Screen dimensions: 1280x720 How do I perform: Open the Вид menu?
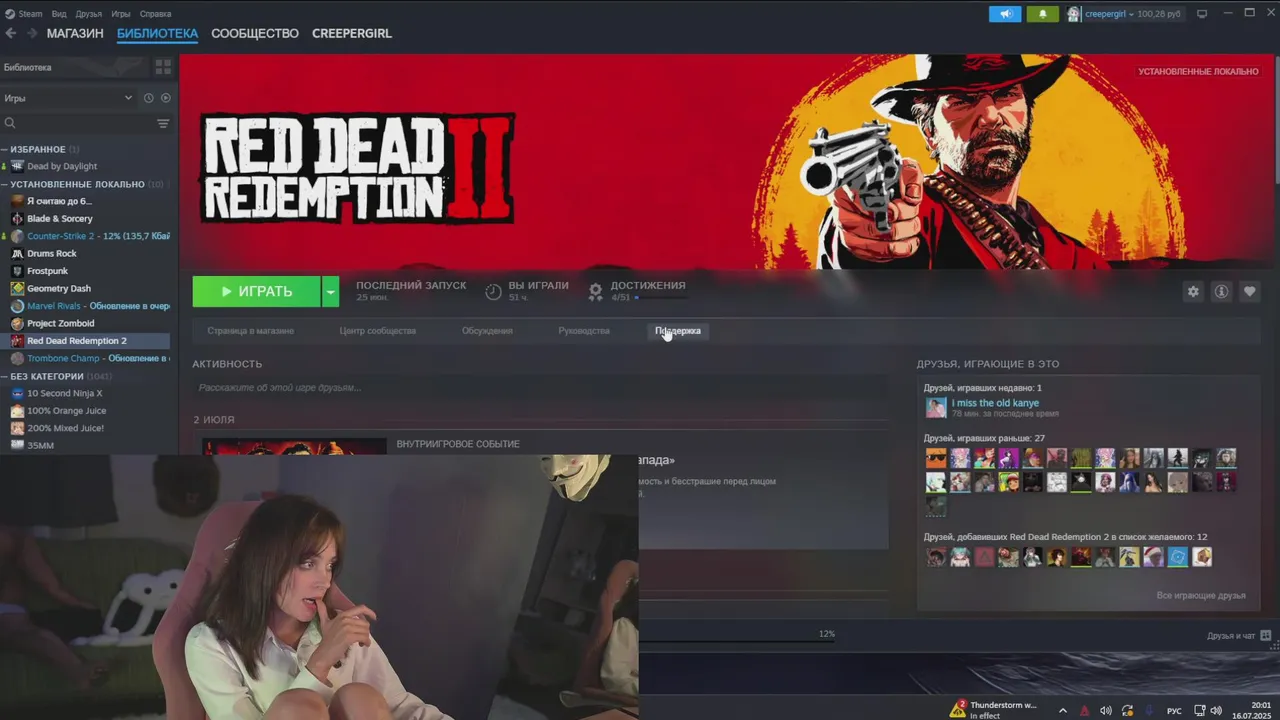pyautogui.click(x=59, y=14)
